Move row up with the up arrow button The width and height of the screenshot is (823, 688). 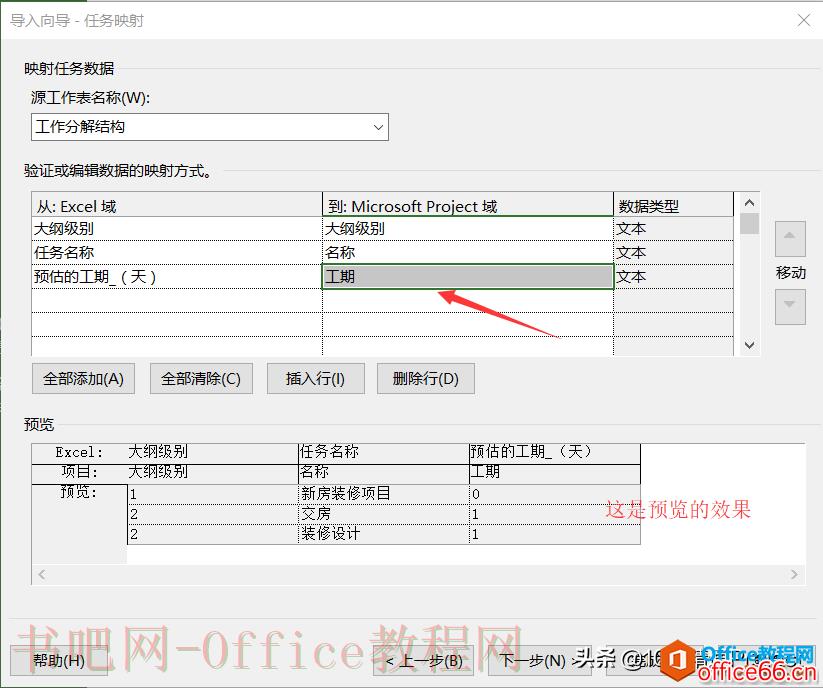pyautogui.click(x=790, y=239)
